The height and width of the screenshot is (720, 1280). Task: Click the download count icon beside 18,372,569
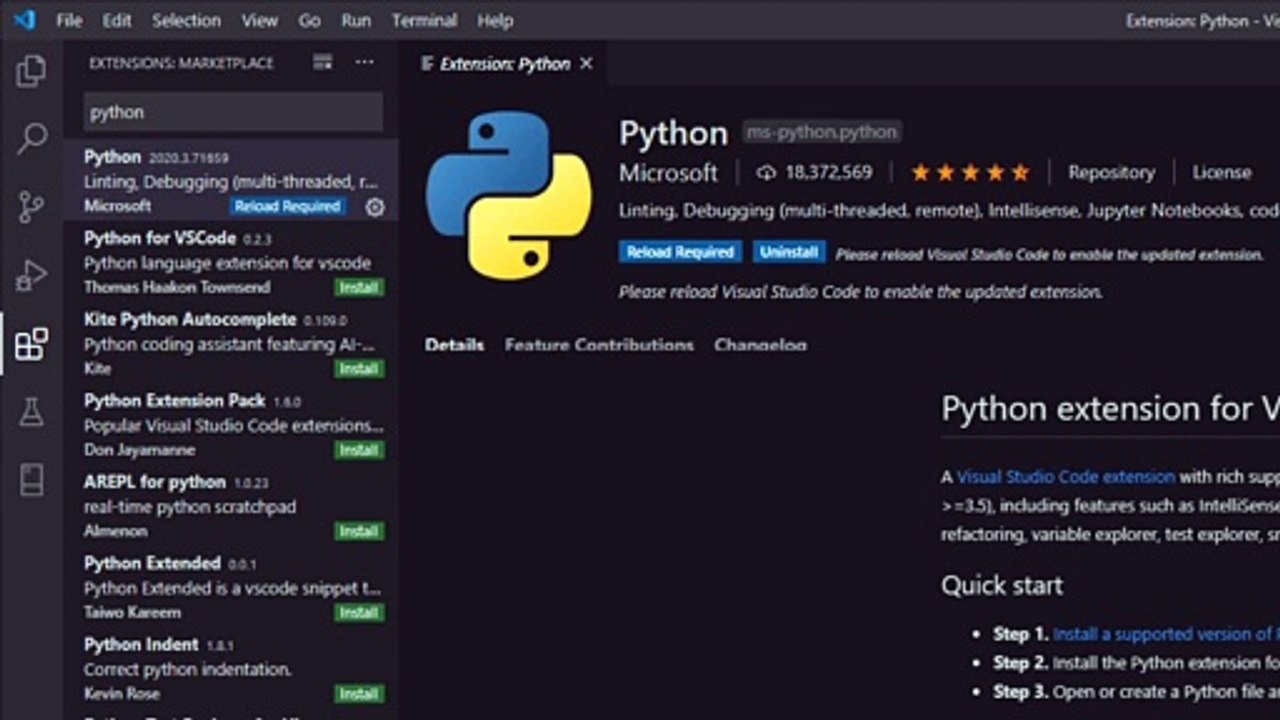(766, 173)
